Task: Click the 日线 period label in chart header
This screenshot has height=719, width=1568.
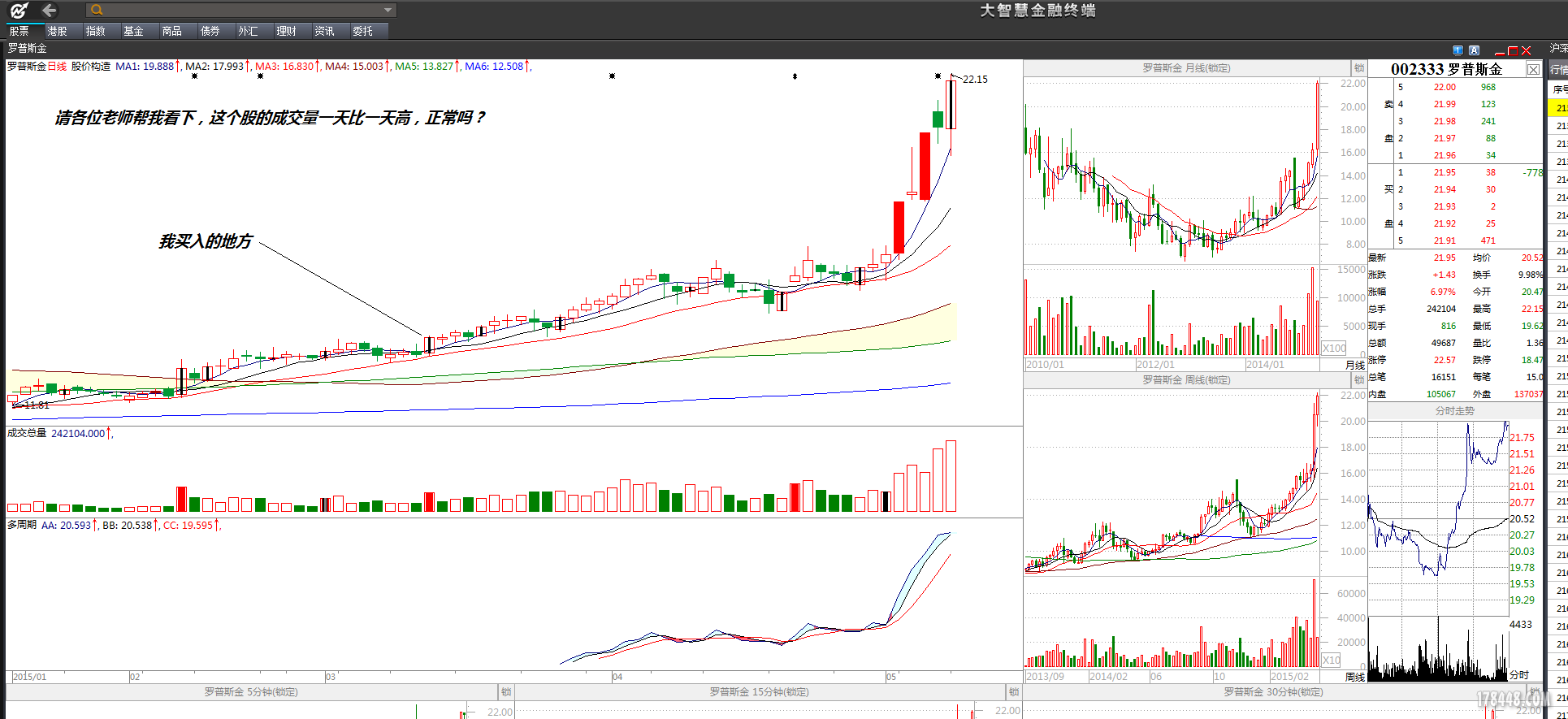Action: coord(57,67)
